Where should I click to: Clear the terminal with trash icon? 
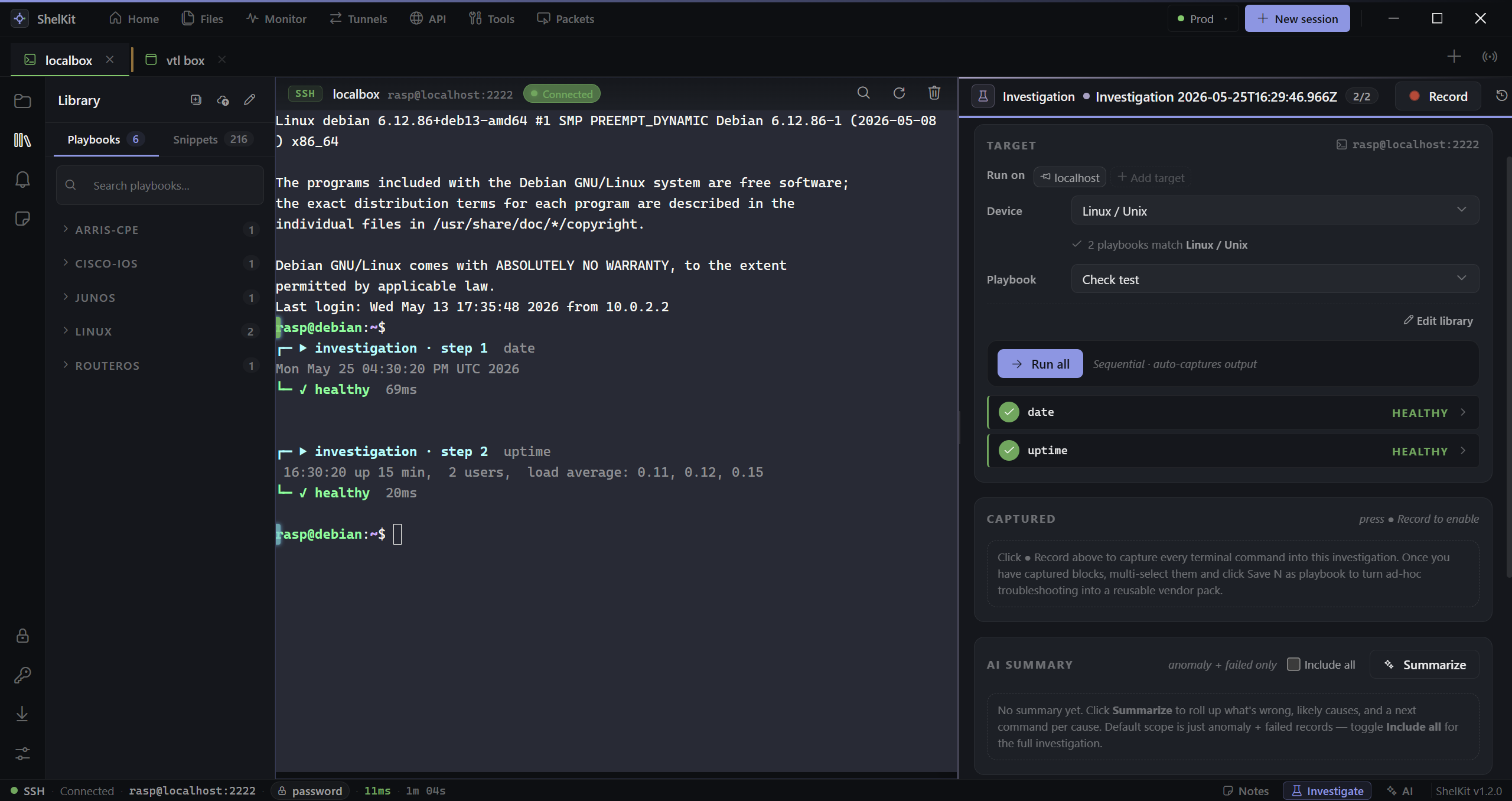(934, 93)
